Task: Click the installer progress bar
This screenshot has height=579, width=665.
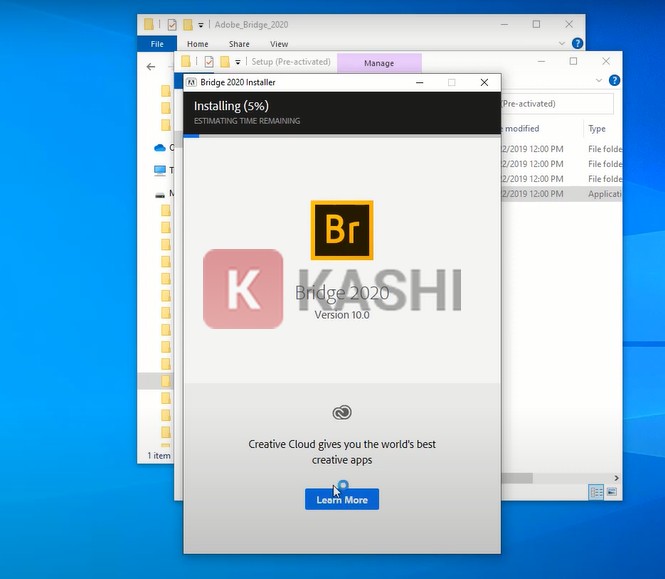Action: (x=341, y=135)
